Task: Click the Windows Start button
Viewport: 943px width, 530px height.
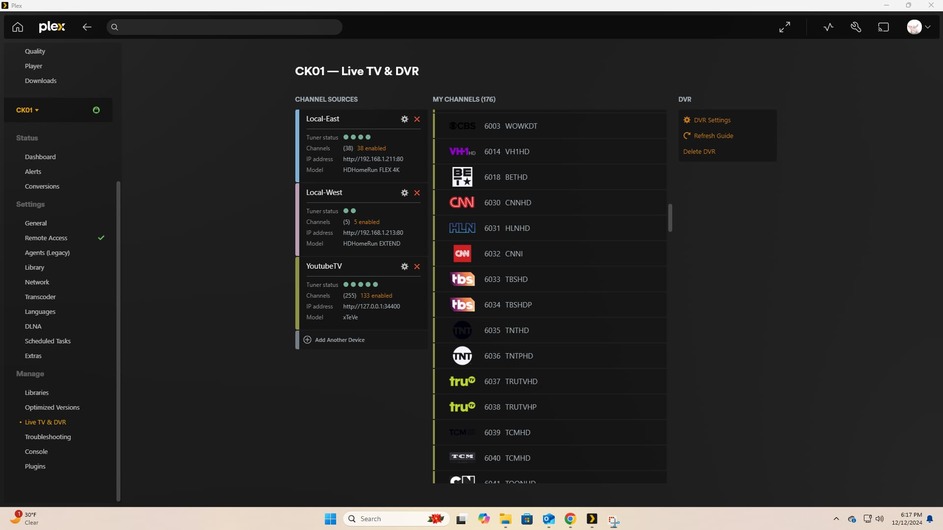Action: [x=330, y=519]
